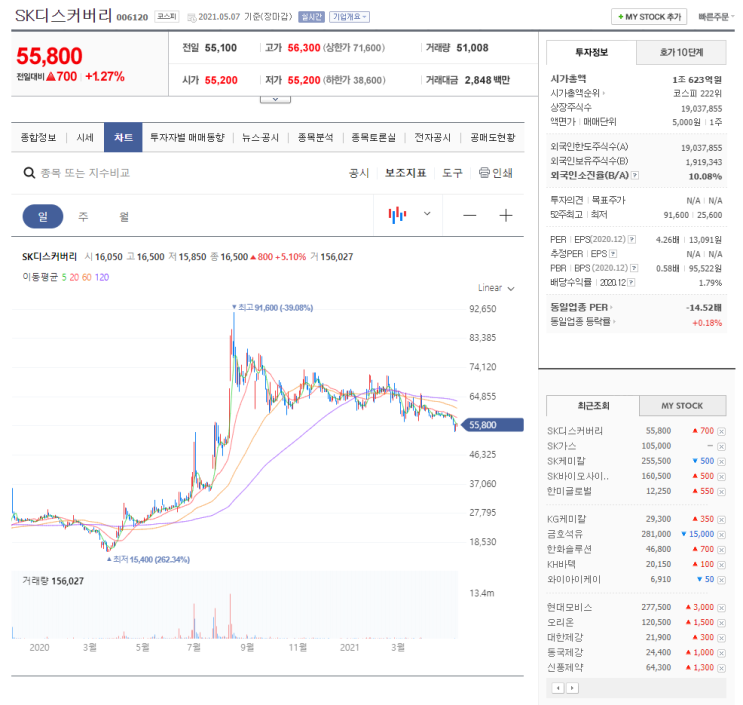Open the 투자자별 매매동향 tab
The height and width of the screenshot is (705, 743).
(x=187, y=137)
